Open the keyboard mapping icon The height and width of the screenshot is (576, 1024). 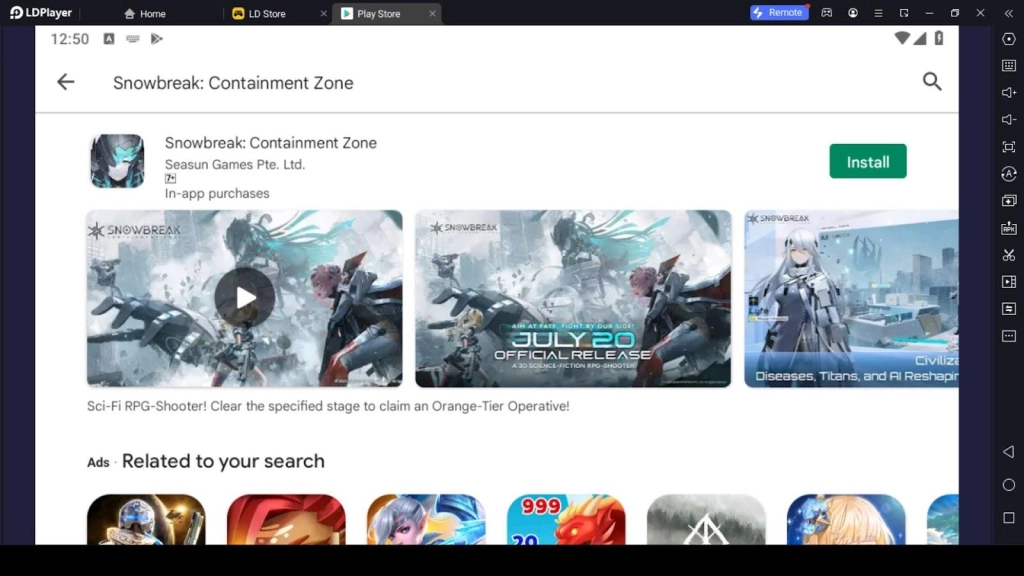coord(1008,65)
